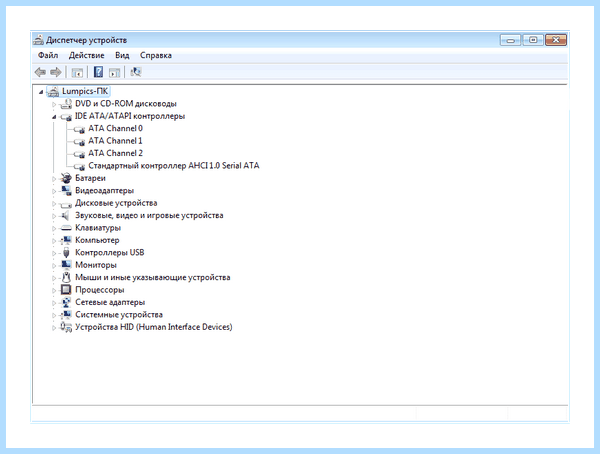Click the Lumpics-ПК computer icon

53,91
